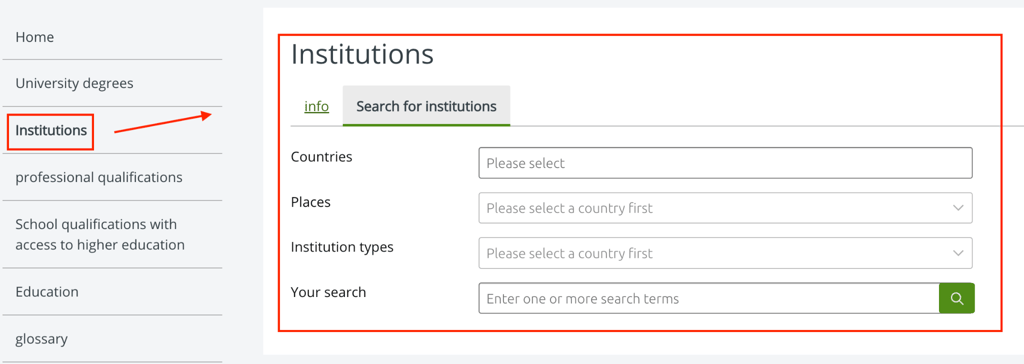Go to Home in sidebar
This screenshot has height=364, width=1024.
click(x=35, y=37)
